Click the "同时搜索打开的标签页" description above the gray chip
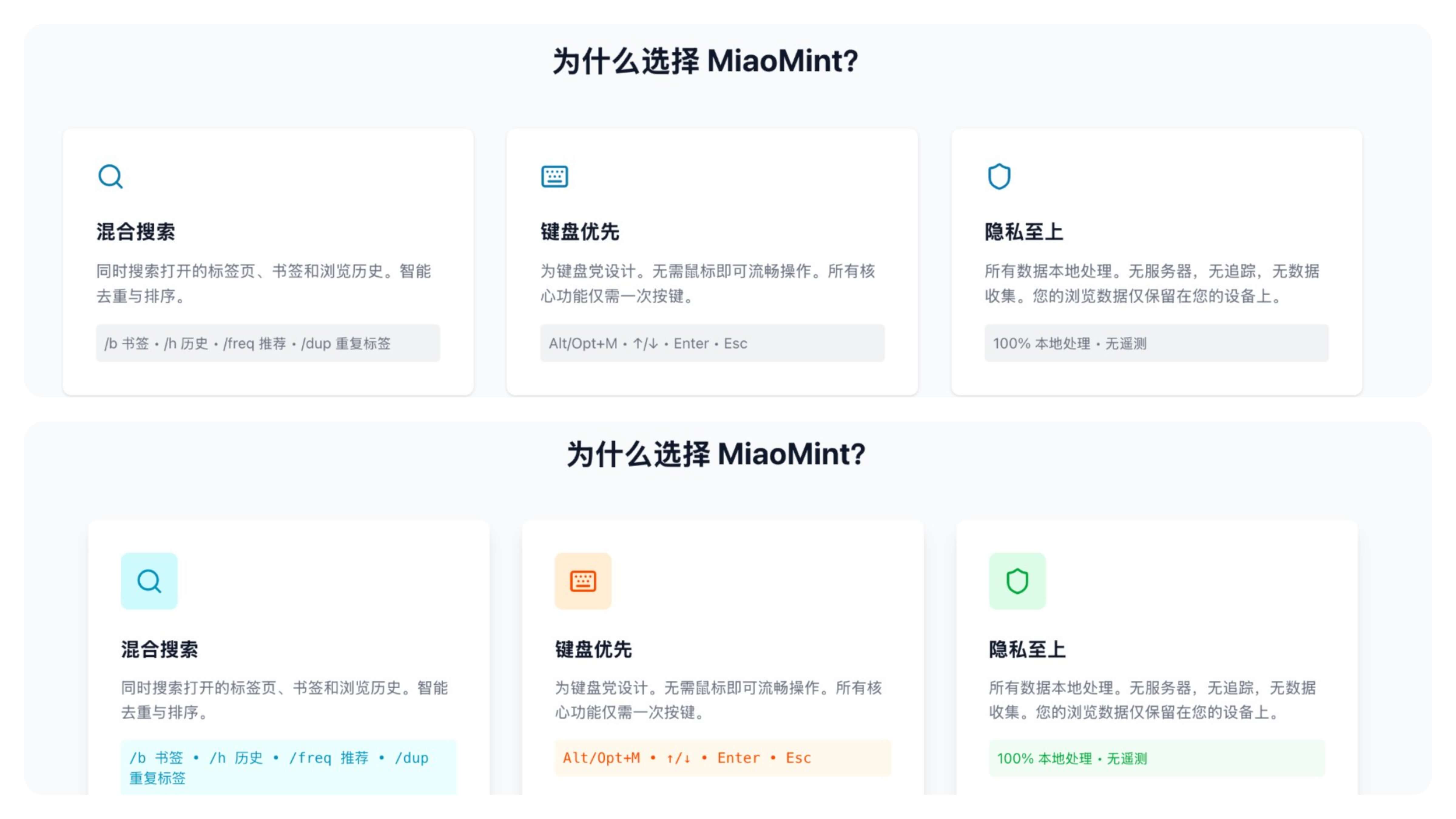 [263, 283]
